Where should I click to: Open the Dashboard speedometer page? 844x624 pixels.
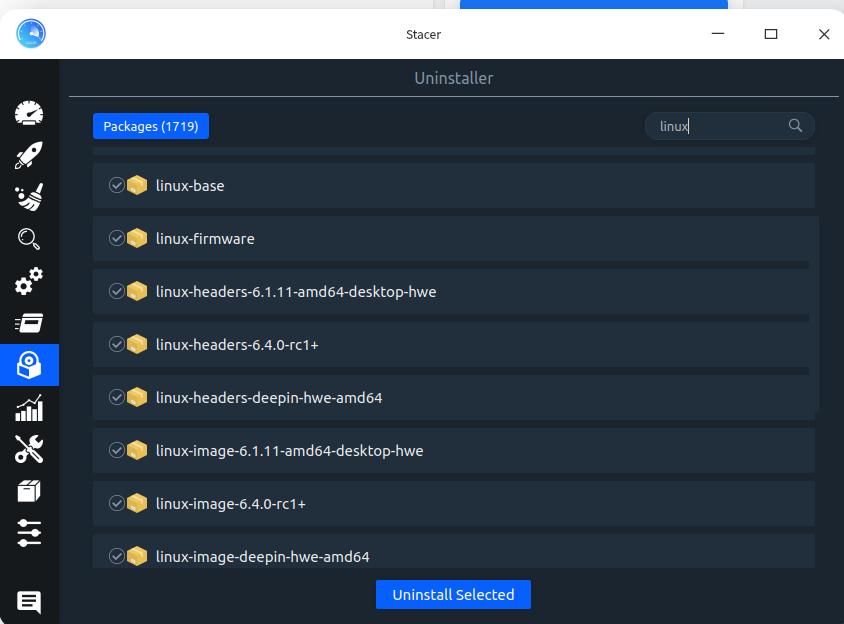click(29, 113)
